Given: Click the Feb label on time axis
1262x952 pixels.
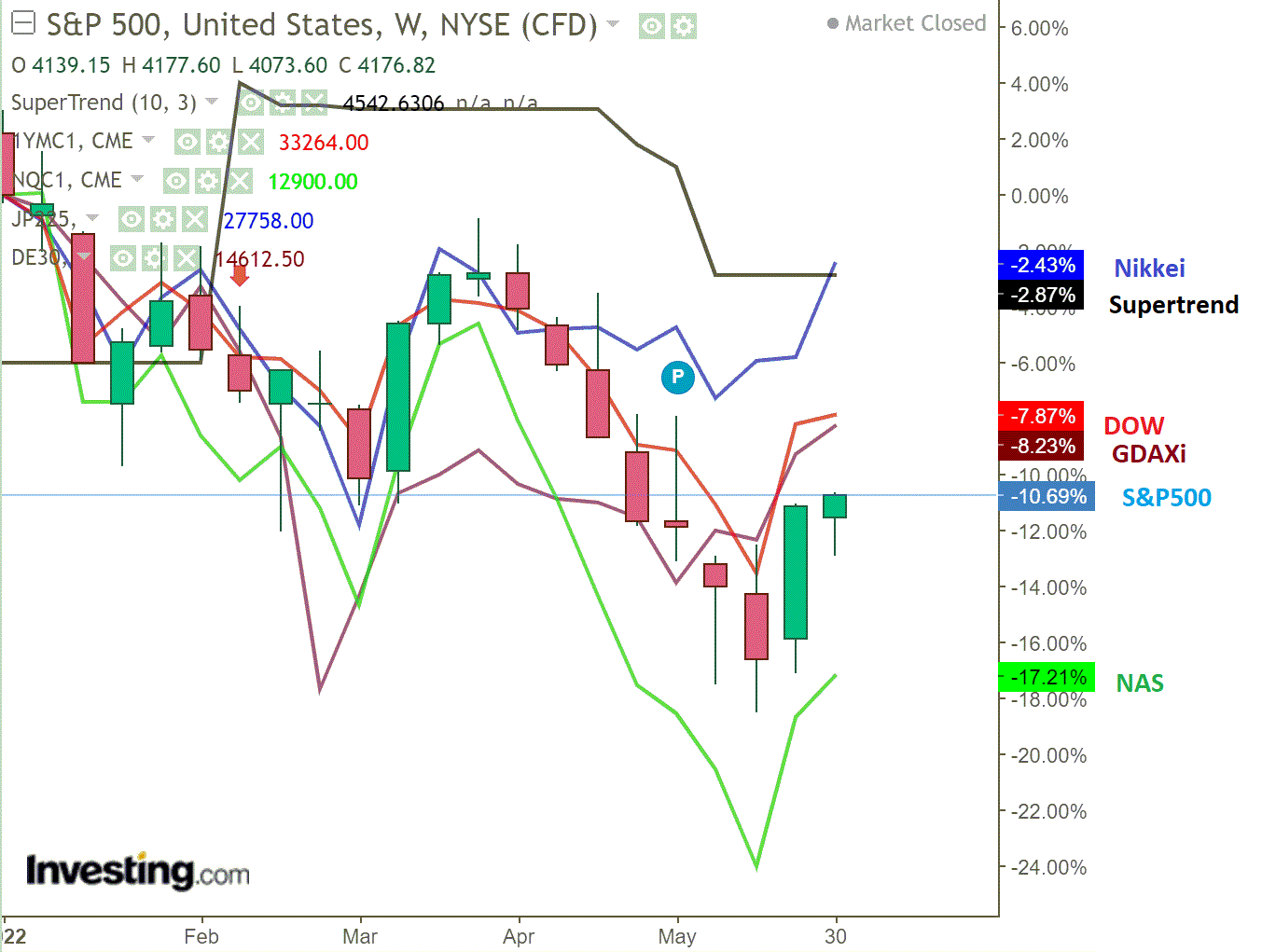Looking at the screenshot, I should [201, 936].
